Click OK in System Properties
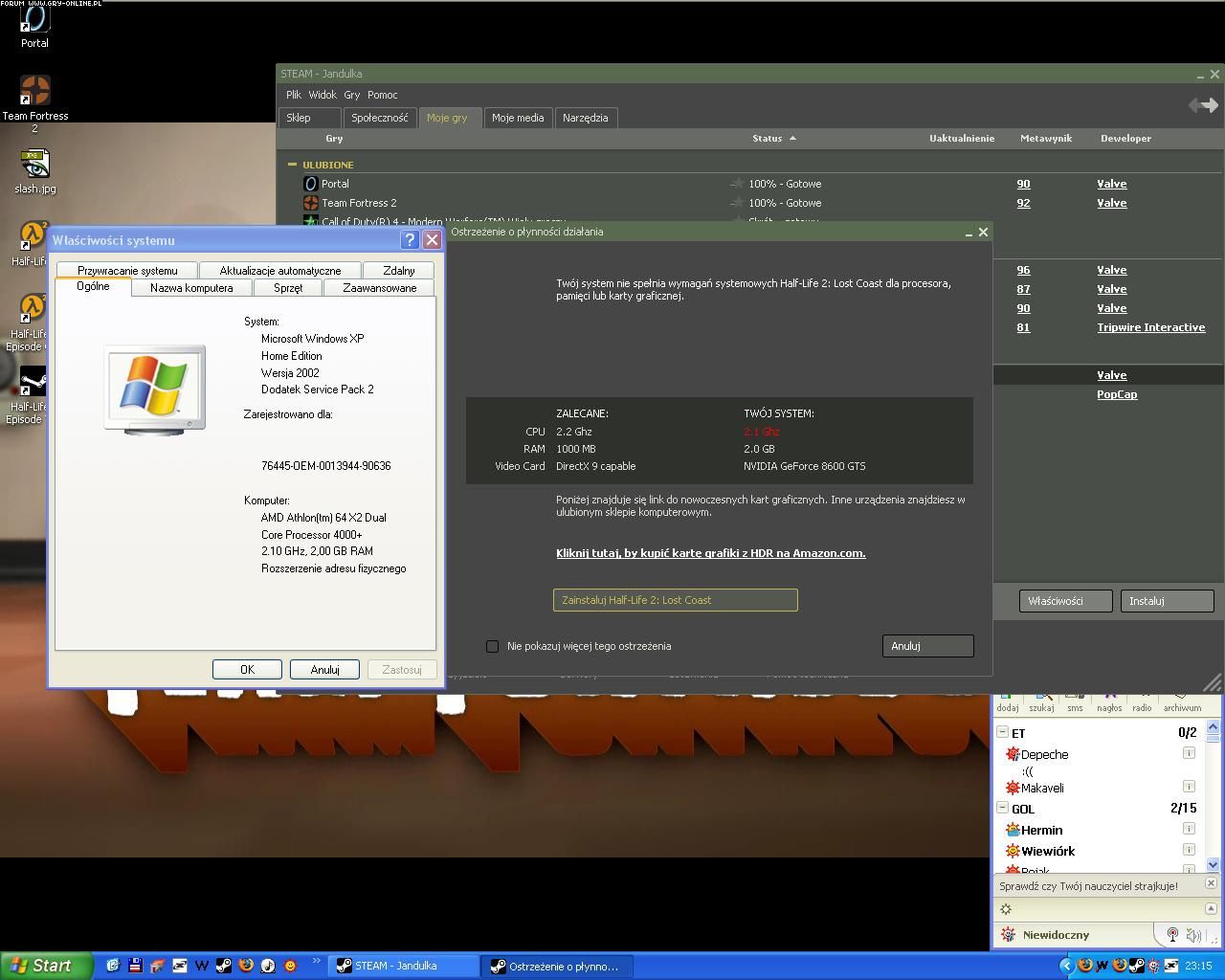 (x=247, y=669)
